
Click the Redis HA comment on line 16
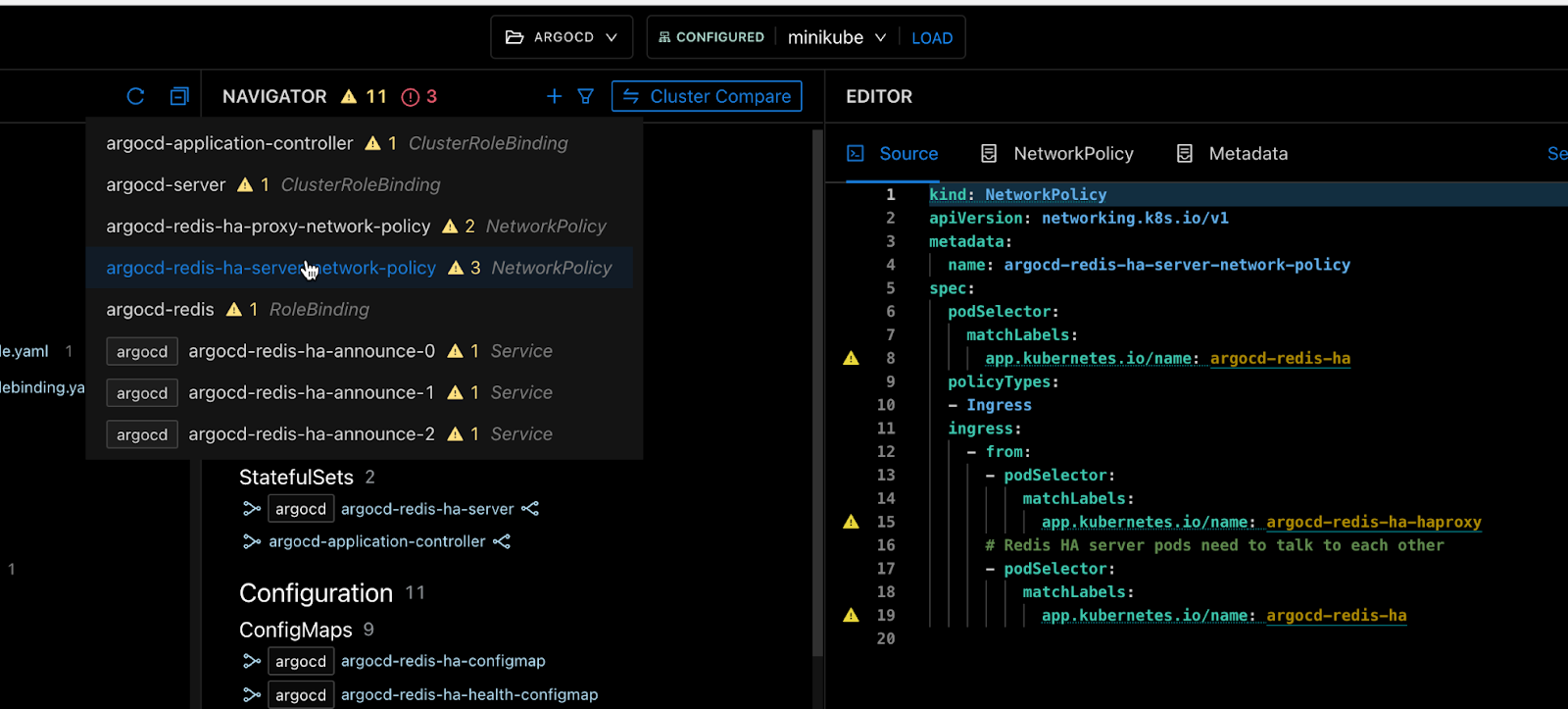[1214, 545]
